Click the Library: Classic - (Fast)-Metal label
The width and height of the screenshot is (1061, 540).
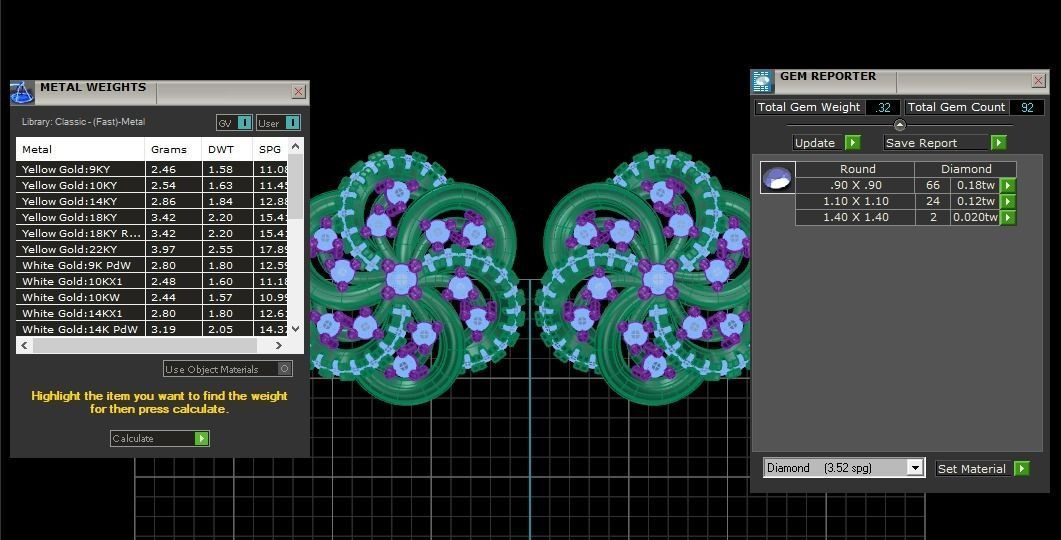(83, 122)
